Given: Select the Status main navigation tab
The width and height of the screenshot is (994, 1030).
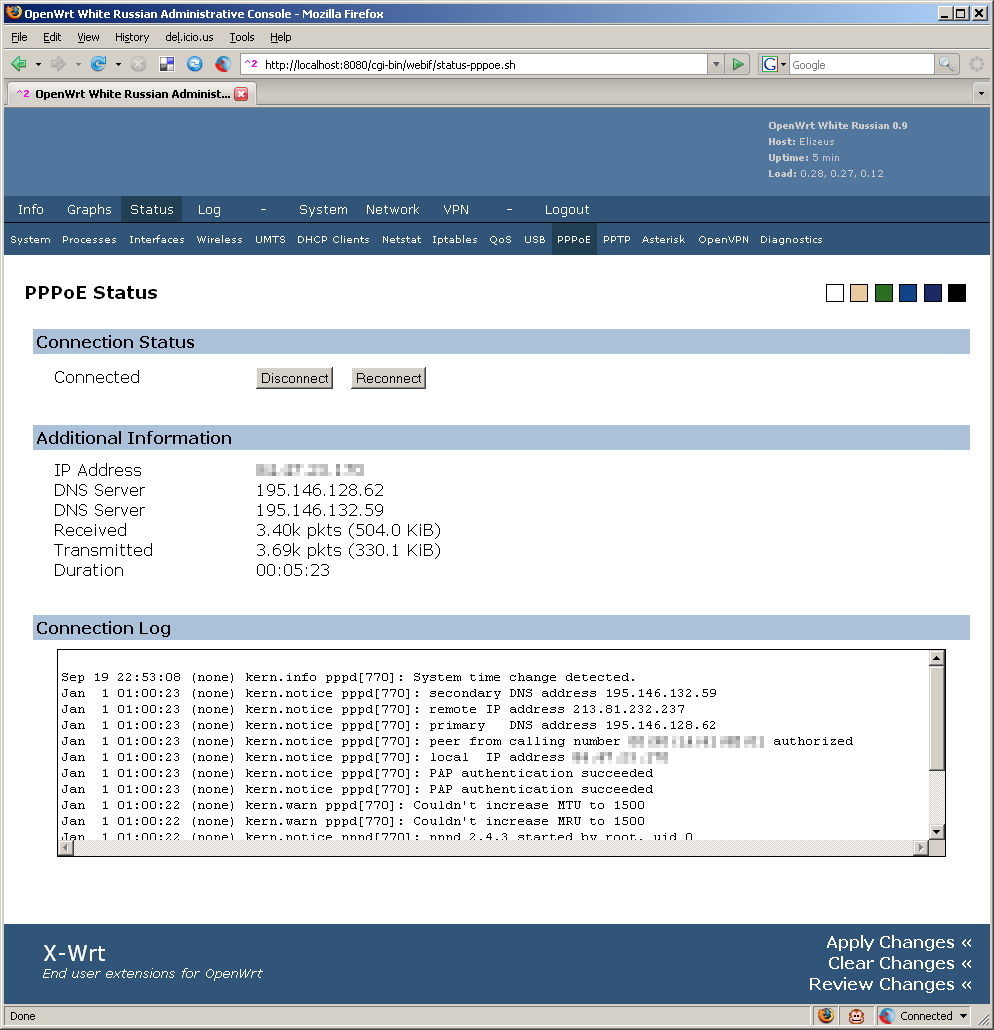Looking at the screenshot, I should (x=152, y=210).
